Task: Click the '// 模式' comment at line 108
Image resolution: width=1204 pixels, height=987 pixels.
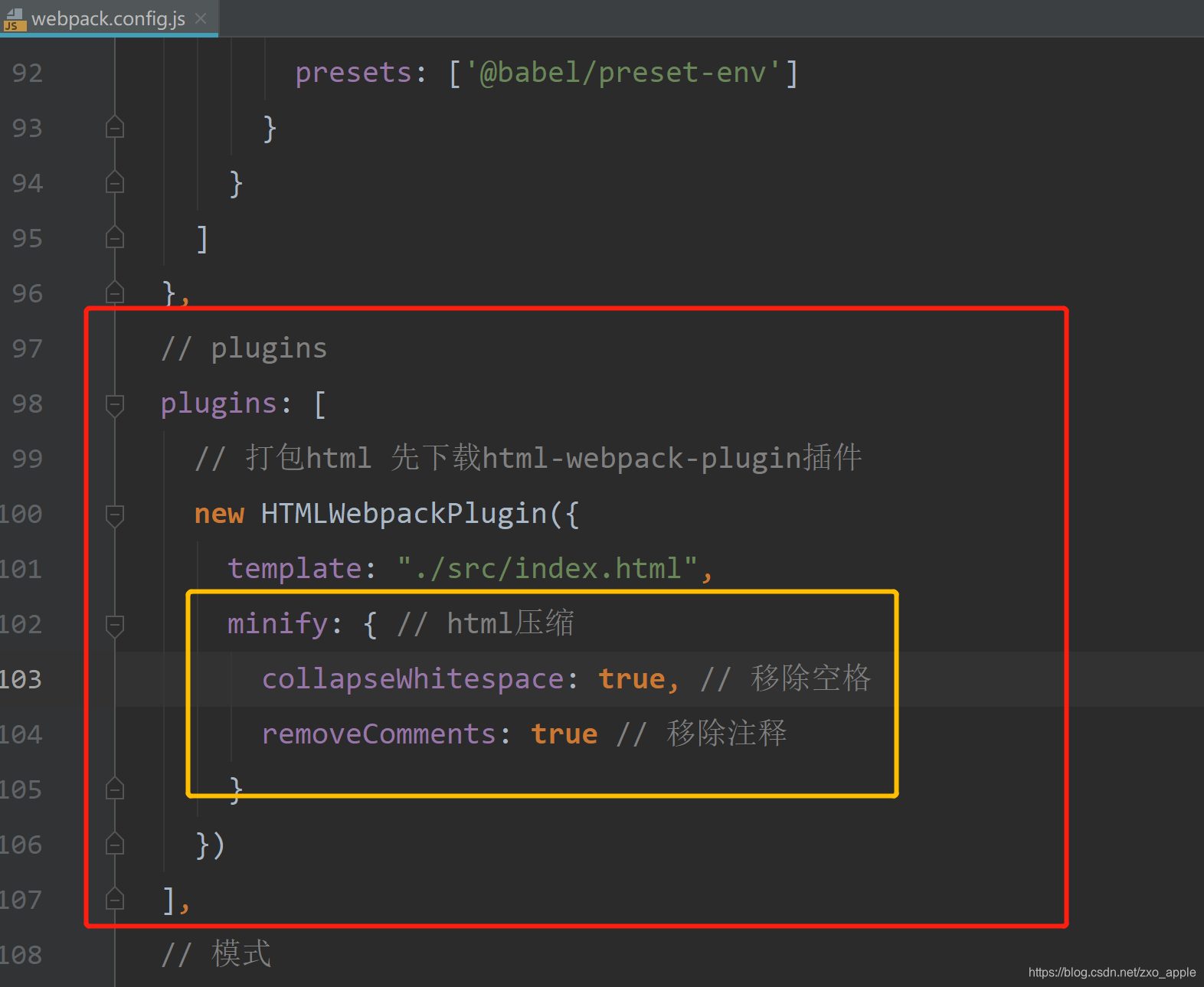Action: coord(216,955)
